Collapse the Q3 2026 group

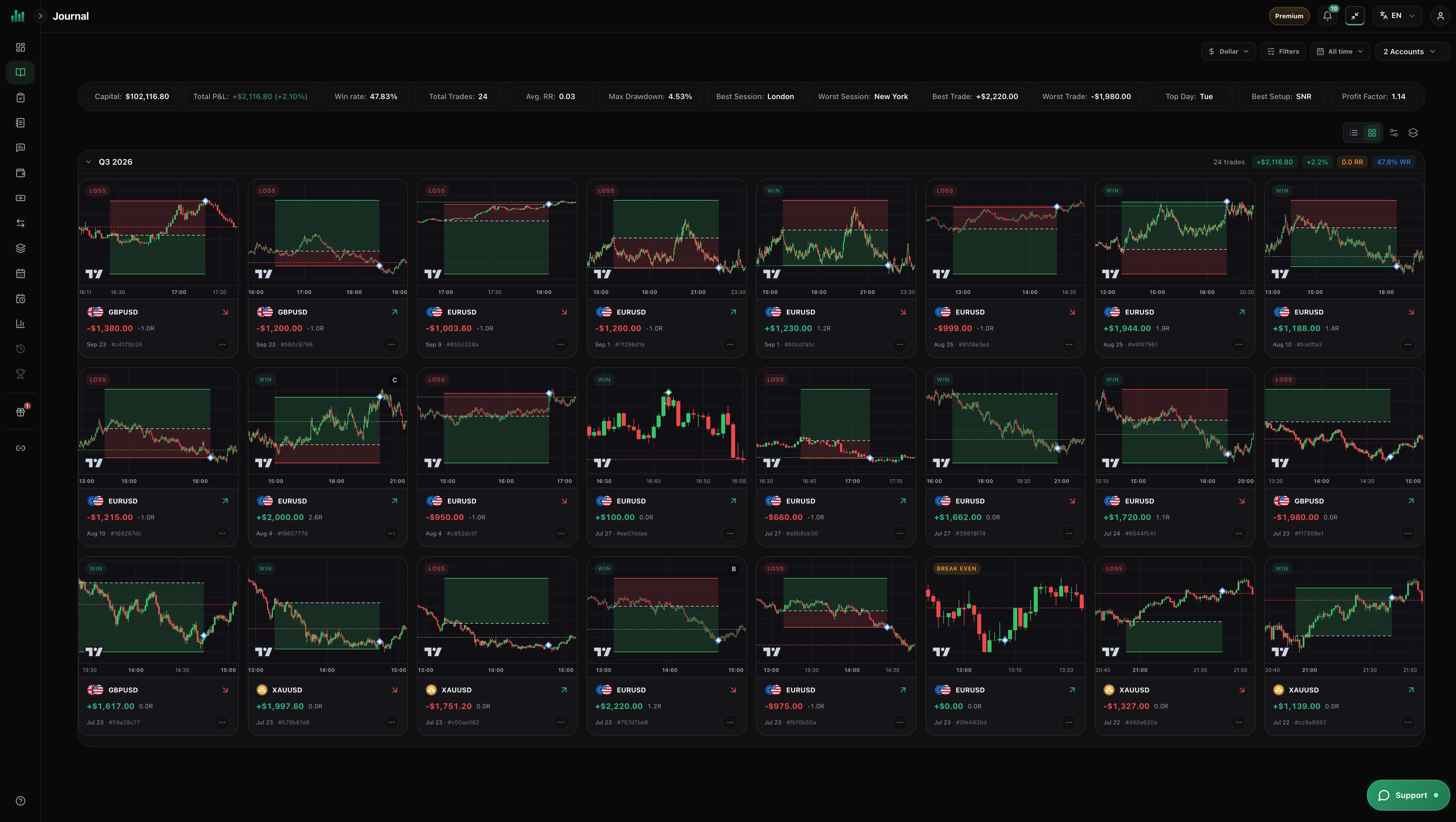click(89, 162)
